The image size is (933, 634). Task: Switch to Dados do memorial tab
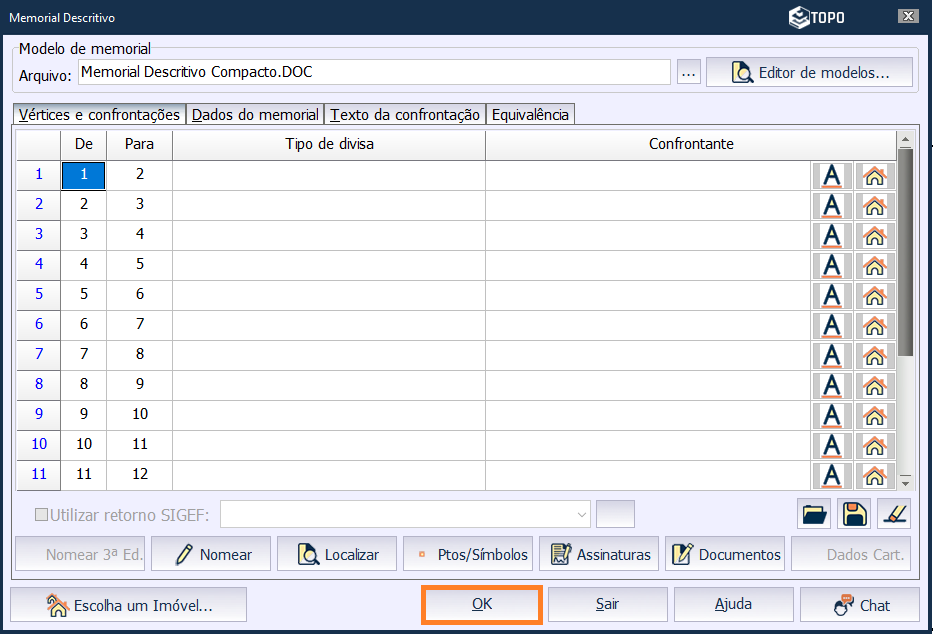[255, 115]
